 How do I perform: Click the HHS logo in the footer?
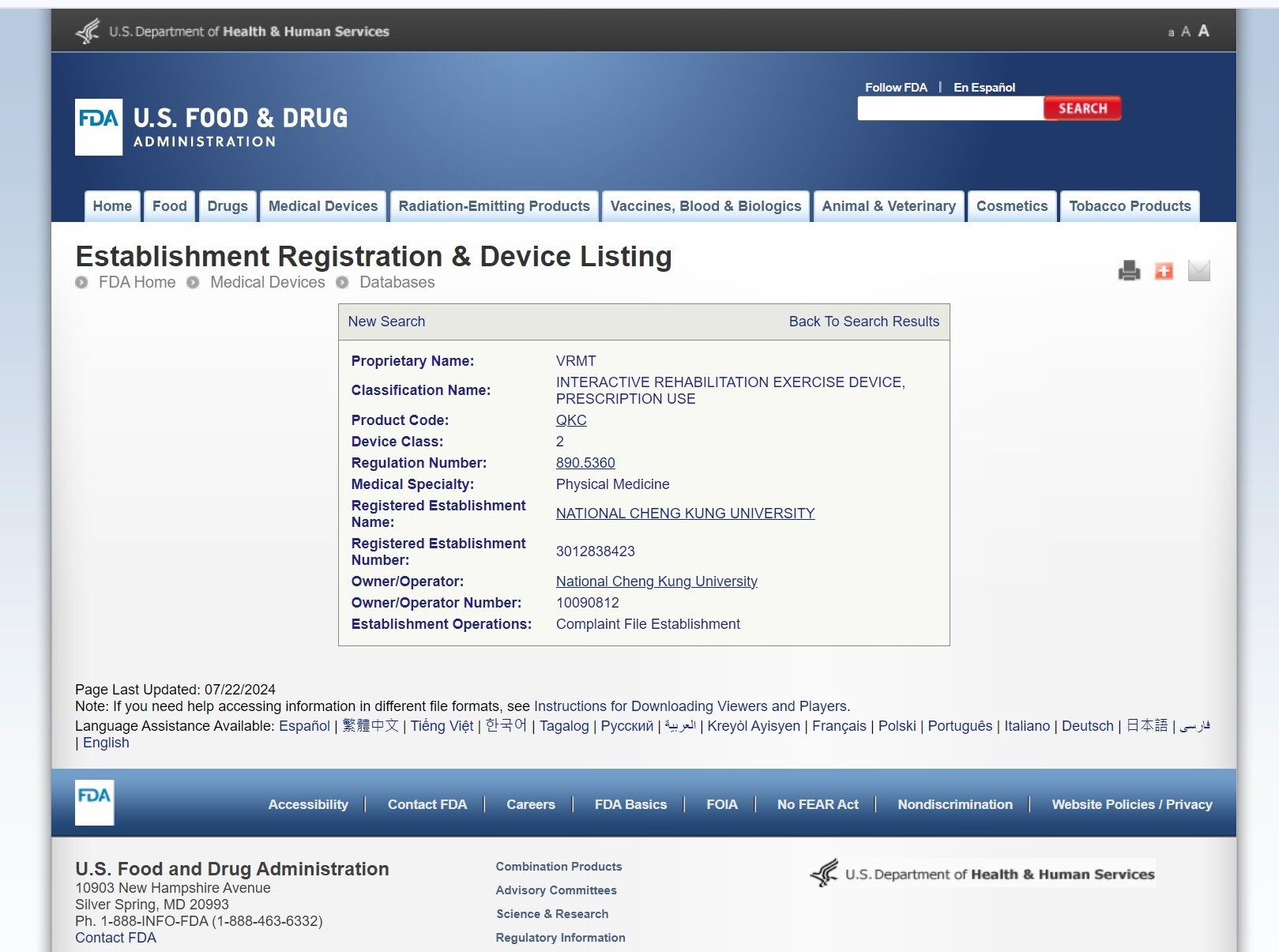(983, 873)
